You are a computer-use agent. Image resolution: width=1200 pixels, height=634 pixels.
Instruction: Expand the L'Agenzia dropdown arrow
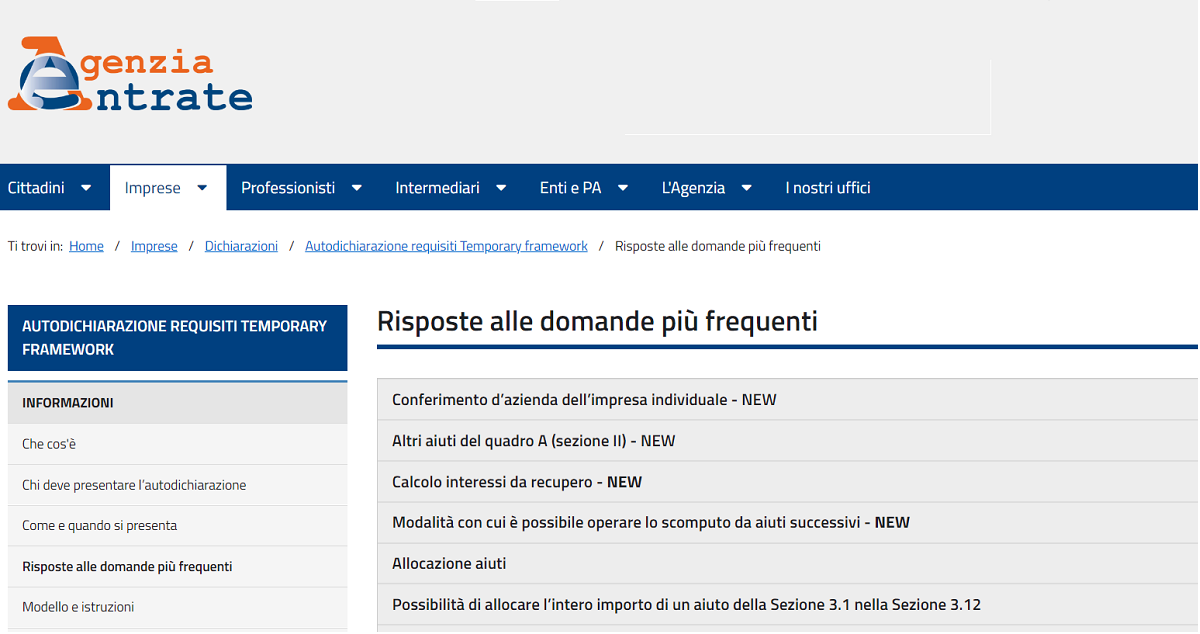click(x=747, y=188)
